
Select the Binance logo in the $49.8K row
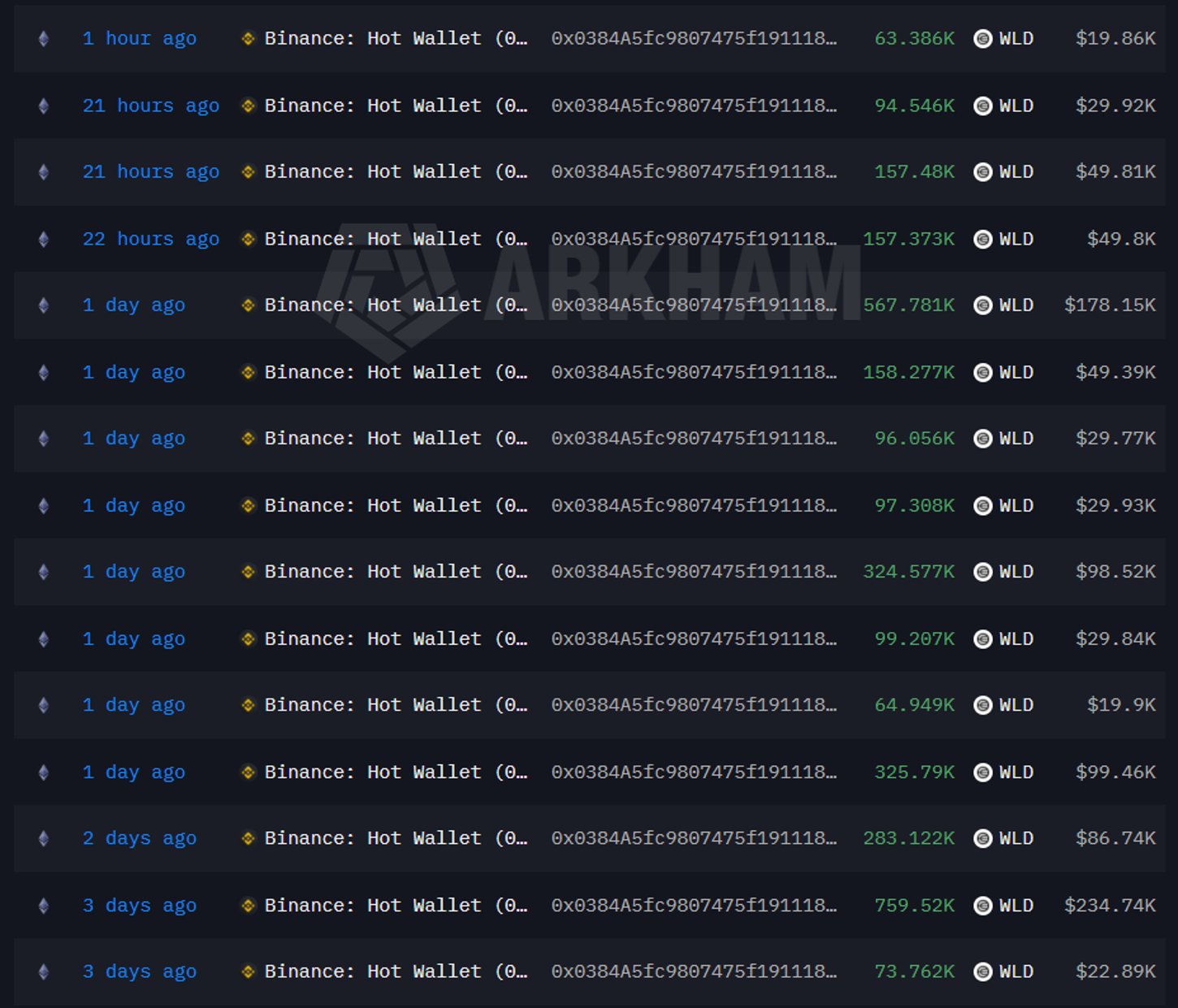coord(249,239)
